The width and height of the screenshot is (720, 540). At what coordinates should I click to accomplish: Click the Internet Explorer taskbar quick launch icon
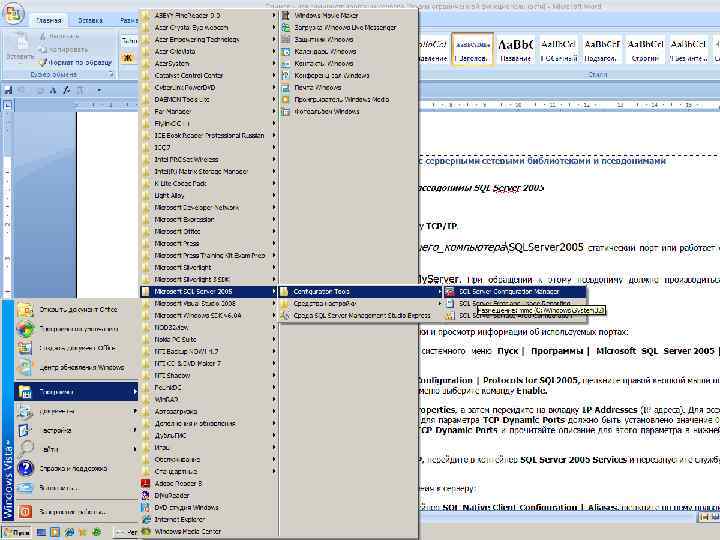(x=69, y=532)
